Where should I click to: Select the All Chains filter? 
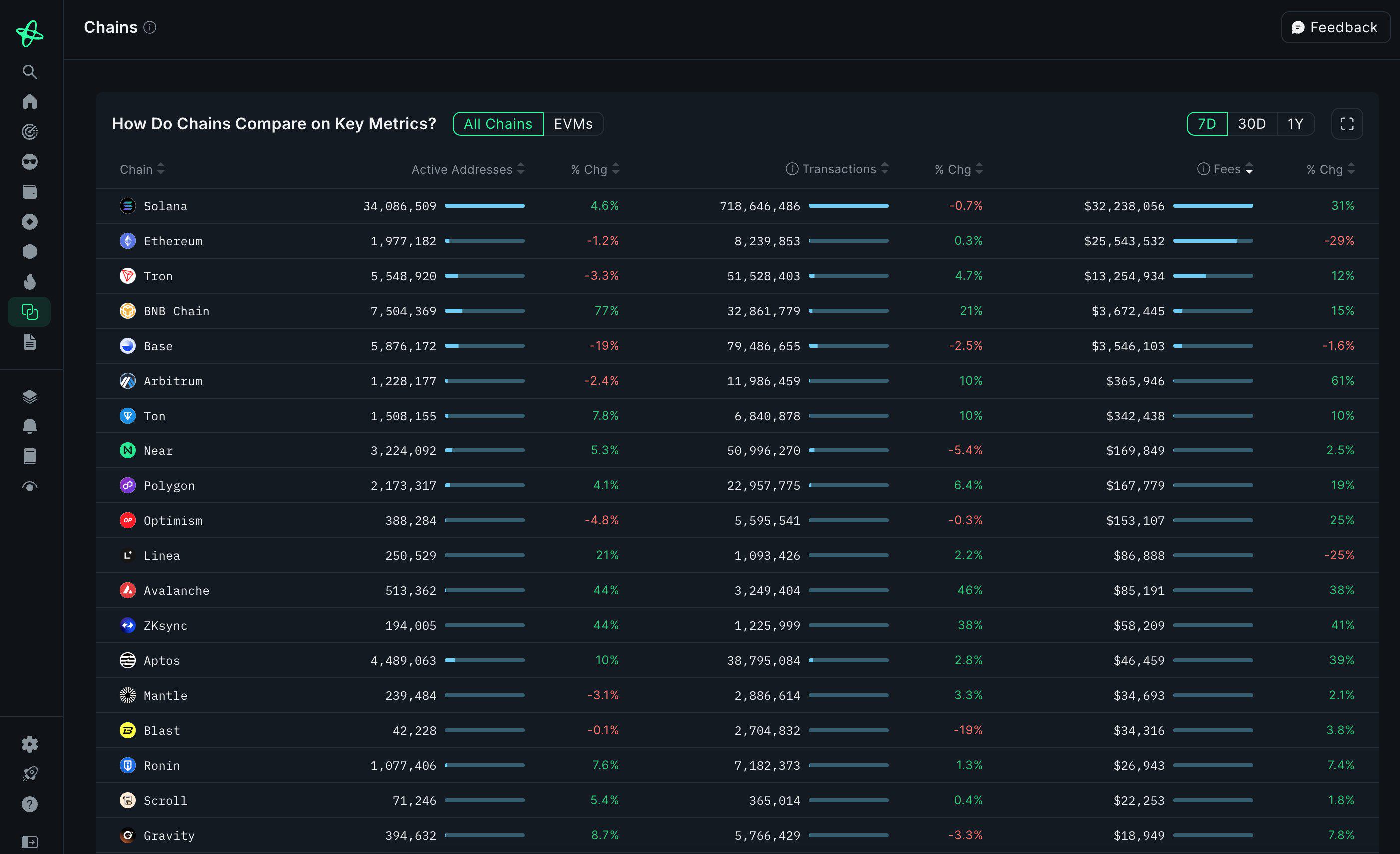(x=498, y=124)
